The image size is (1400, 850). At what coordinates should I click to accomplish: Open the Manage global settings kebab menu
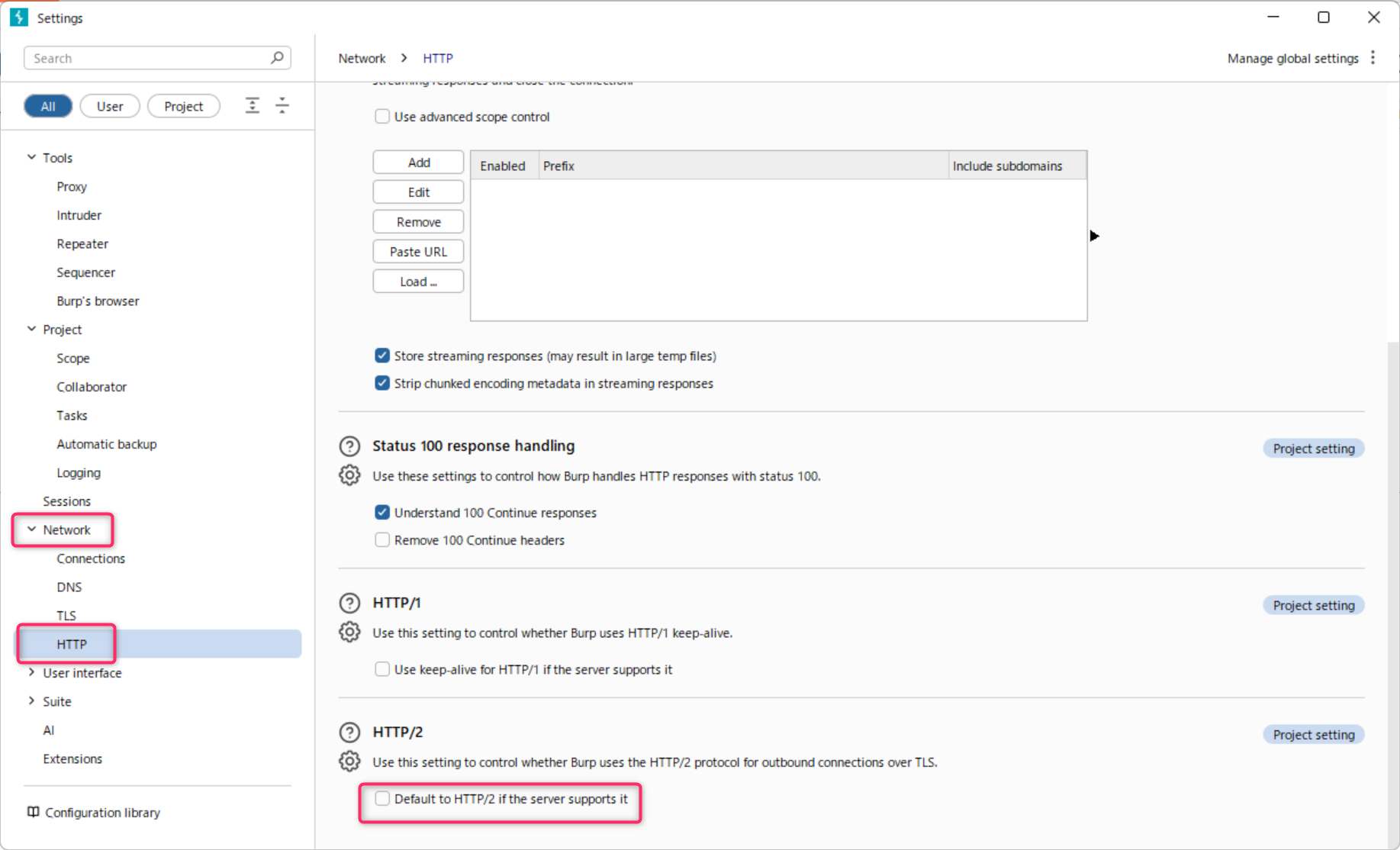point(1373,58)
